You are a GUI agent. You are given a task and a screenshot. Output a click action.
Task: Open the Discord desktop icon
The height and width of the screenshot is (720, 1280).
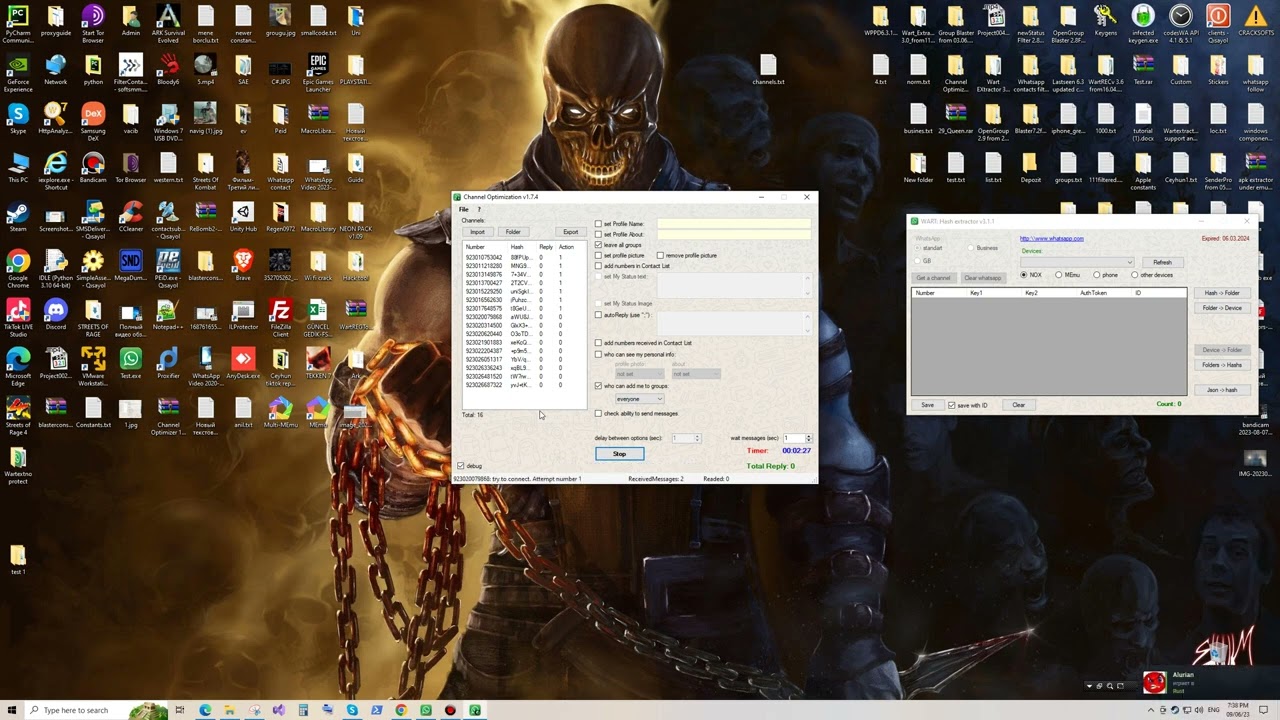[x=55, y=314]
